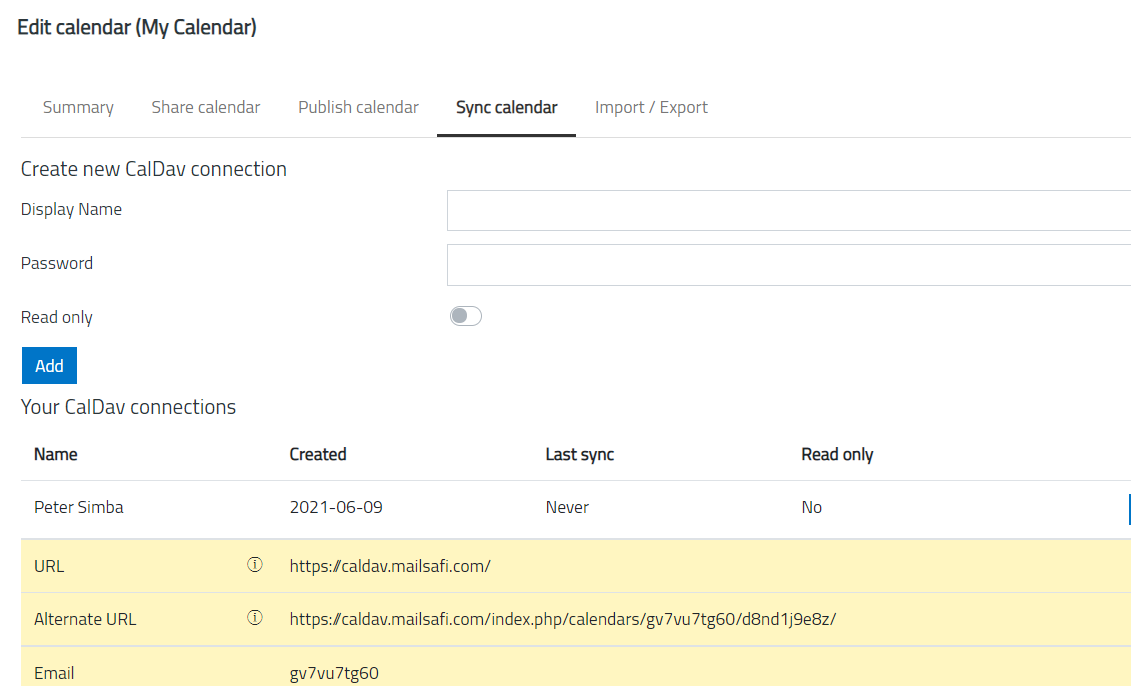Open the Import / Export tab
The image size is (1131, 686).
(651, 108)
